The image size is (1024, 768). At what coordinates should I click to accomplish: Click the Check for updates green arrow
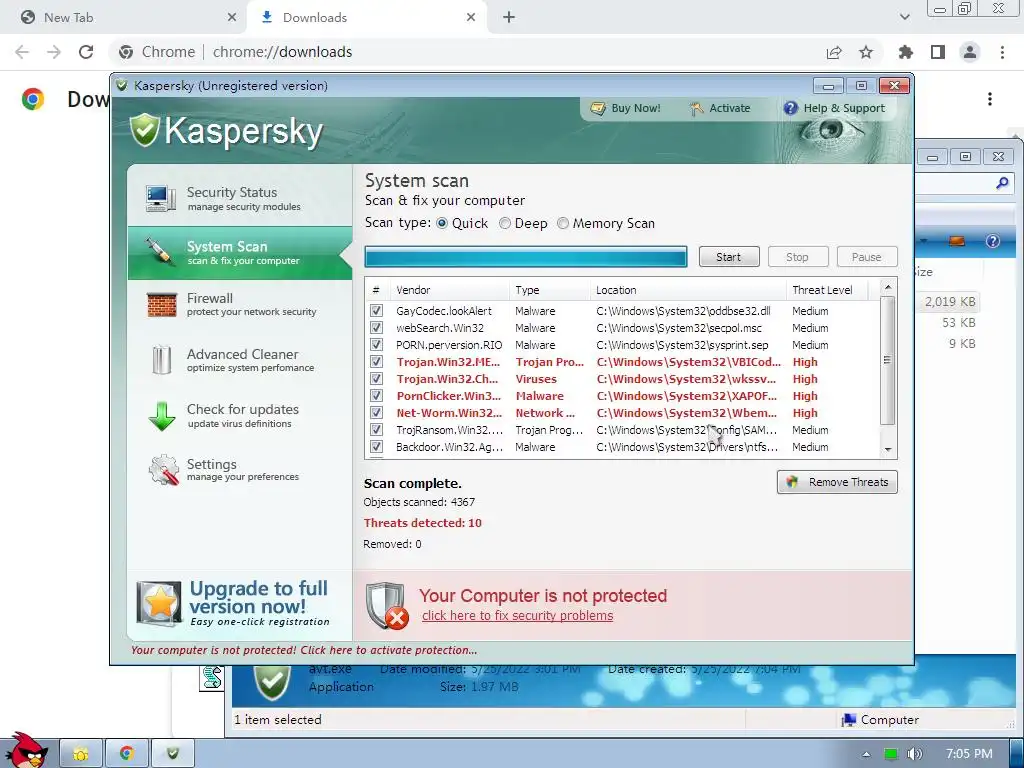(x=161, y=416)
